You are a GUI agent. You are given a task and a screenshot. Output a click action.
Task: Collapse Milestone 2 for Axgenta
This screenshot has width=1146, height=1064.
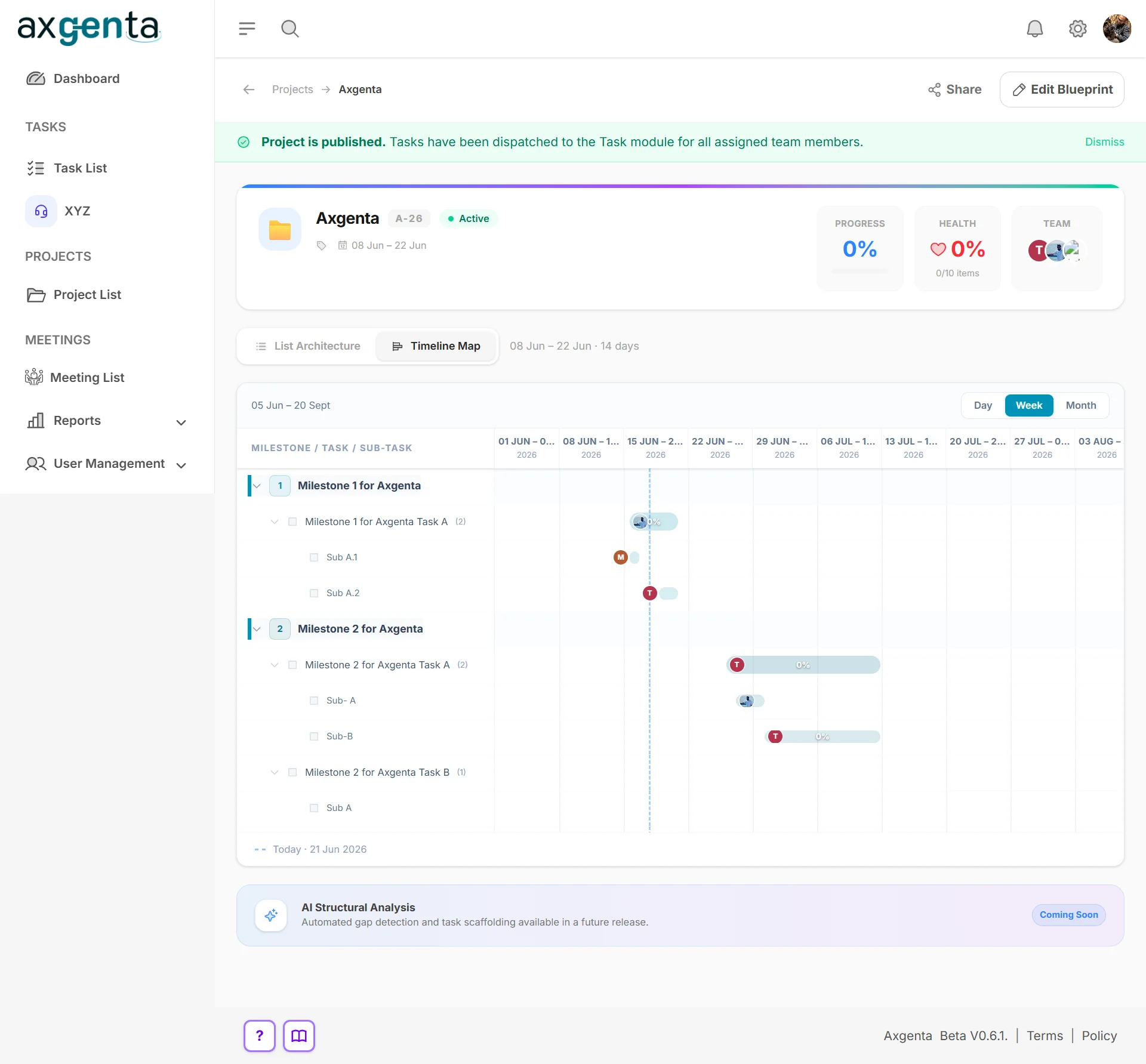tap(257, 629)
